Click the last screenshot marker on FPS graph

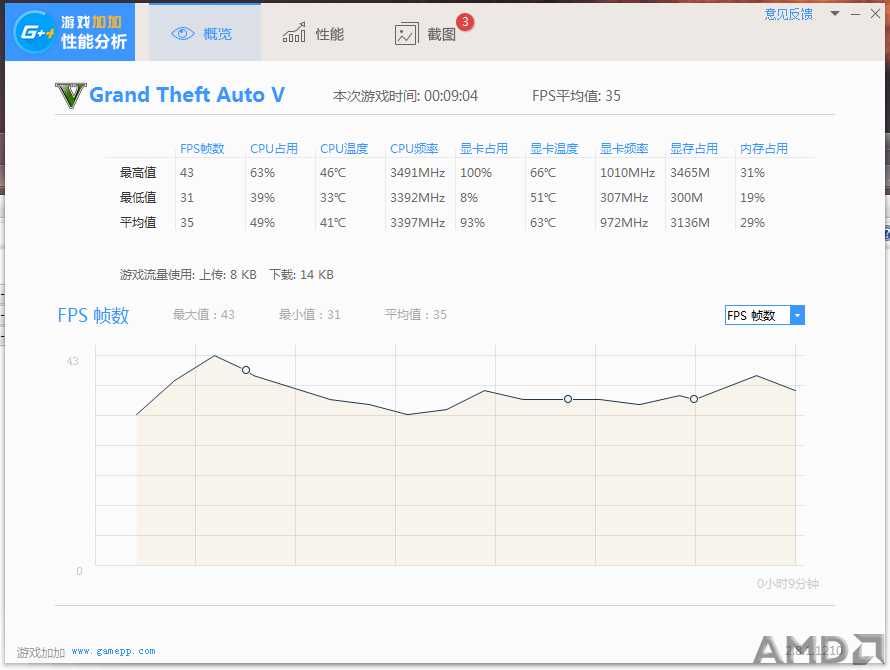694,399
